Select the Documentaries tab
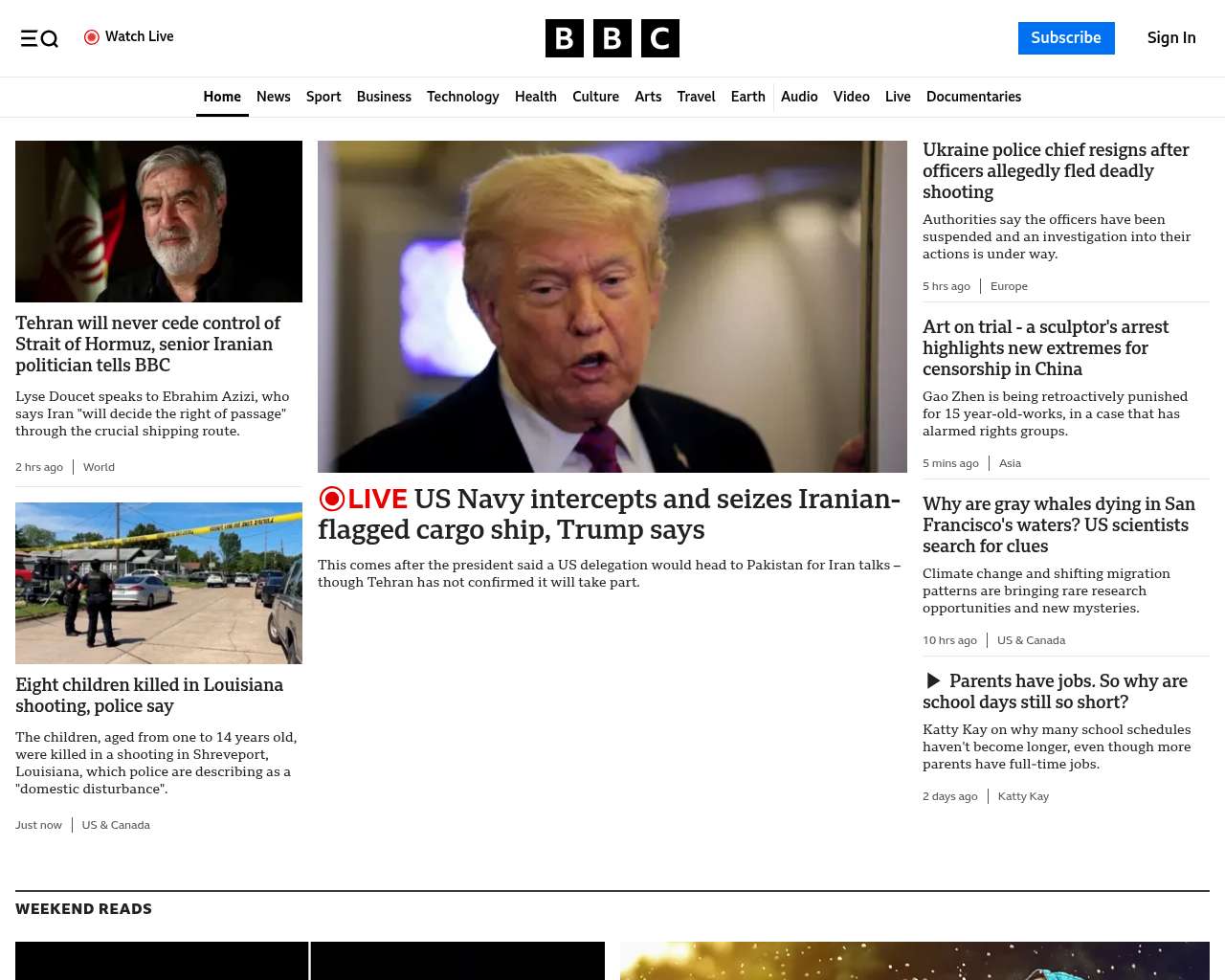The width and height of the screenshot is (1225, 980). coord(973,97)
